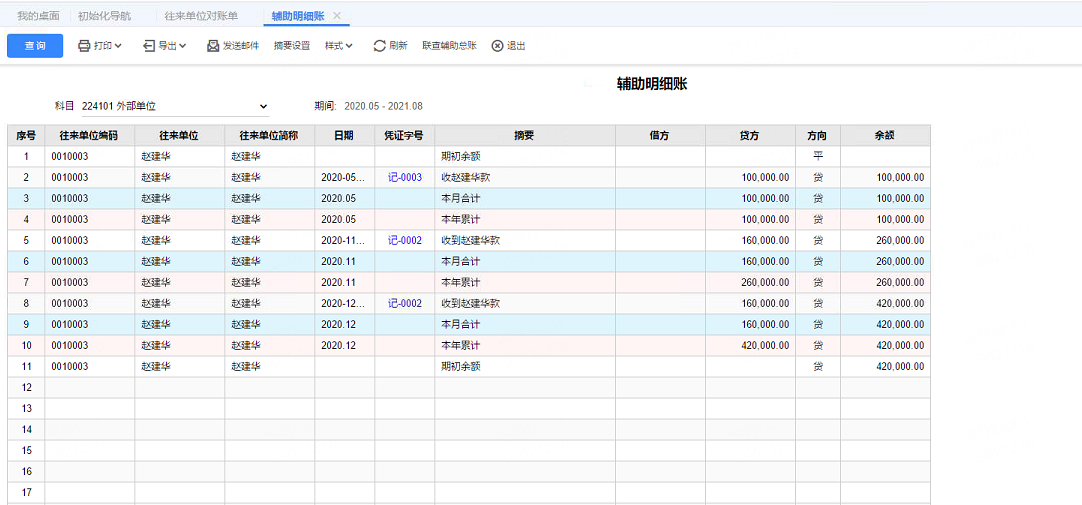1082x505 pixels.
Task: Open 摘要设置
Action: pyautogui.click(x=292, y=46)
